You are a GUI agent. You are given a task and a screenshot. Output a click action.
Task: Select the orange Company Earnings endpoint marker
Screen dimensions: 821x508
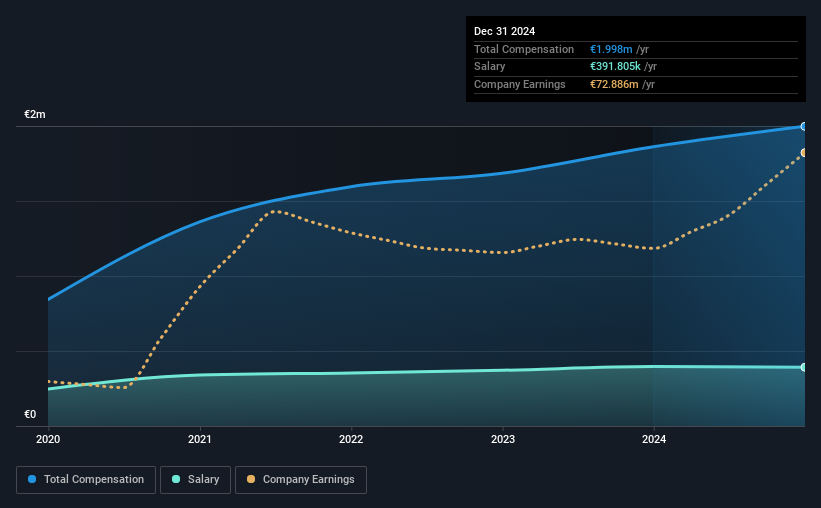[x=804, y=153]
